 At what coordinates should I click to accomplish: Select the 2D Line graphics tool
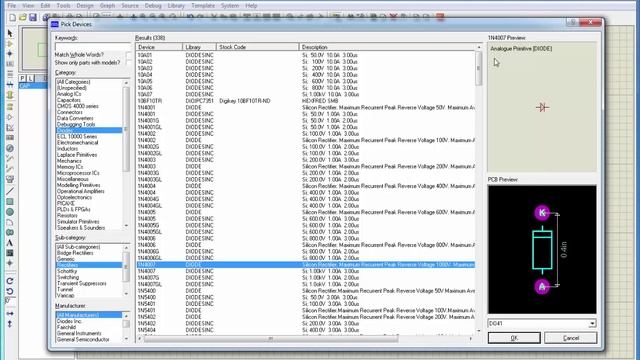pyautogui.click(x=10, y=191)
